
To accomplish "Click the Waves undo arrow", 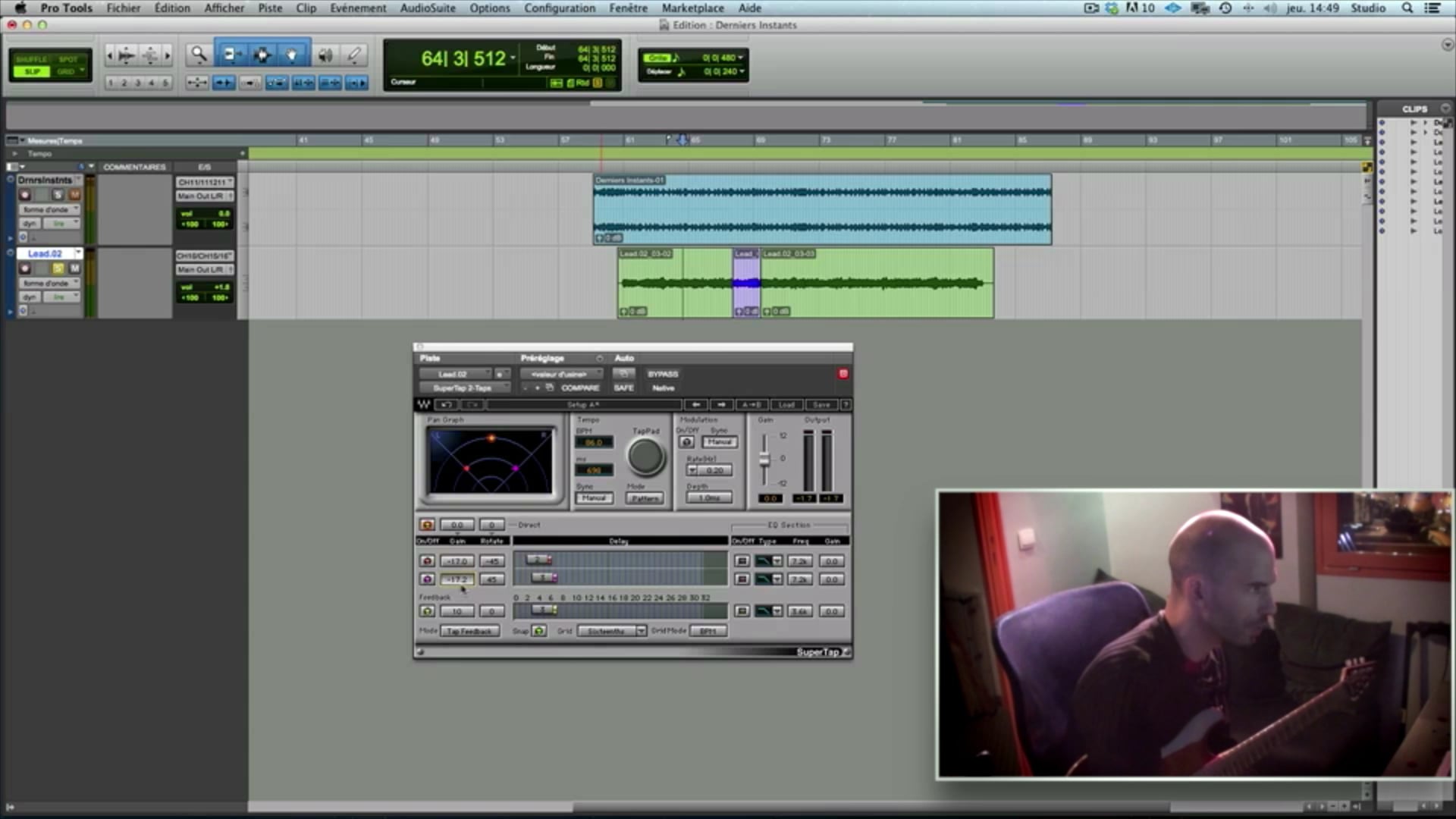I will pyautogui.click(x=447, y=405).
